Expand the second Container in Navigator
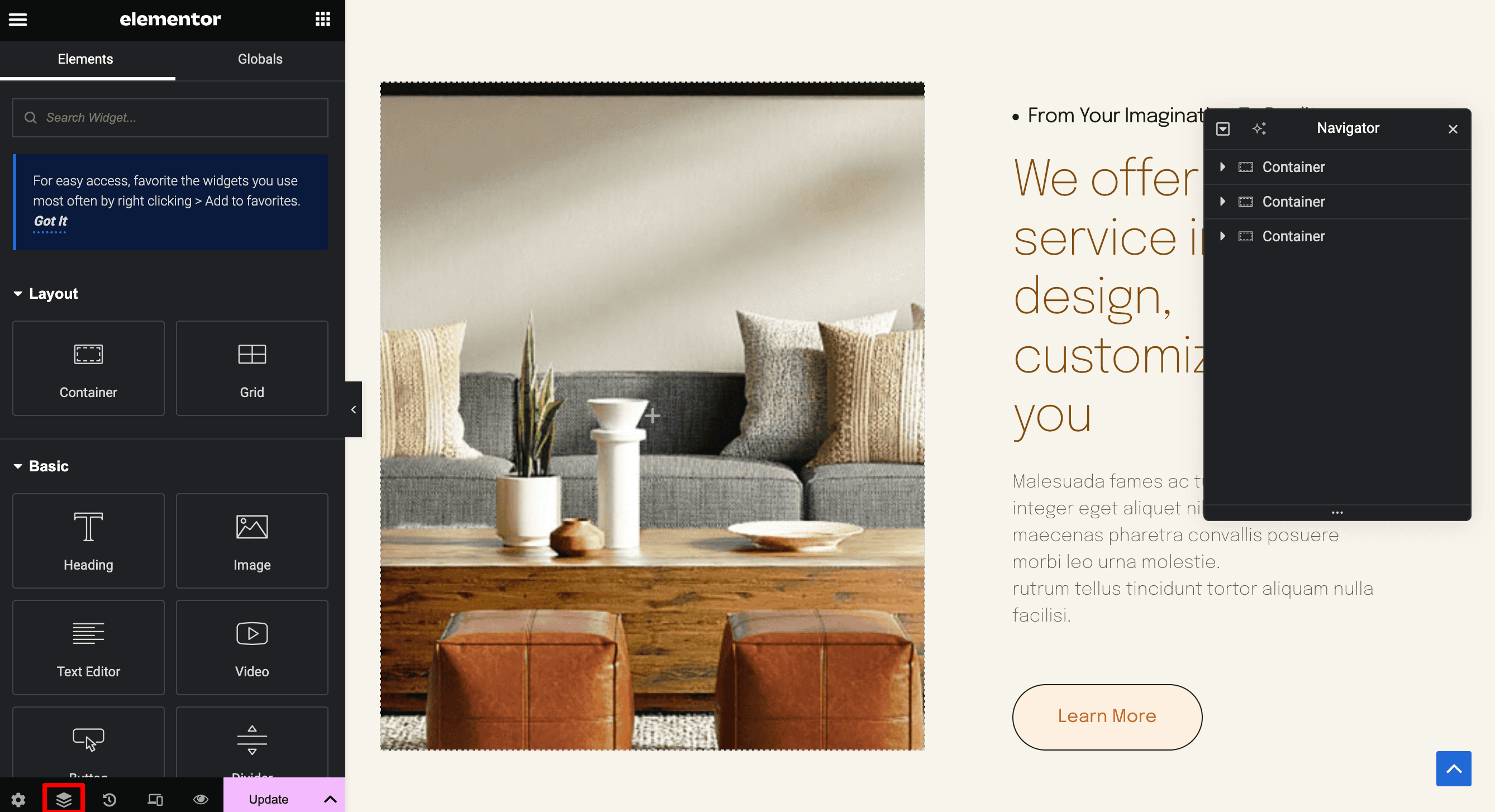Screen dimensions: 1495x812 click(1222, 201)
